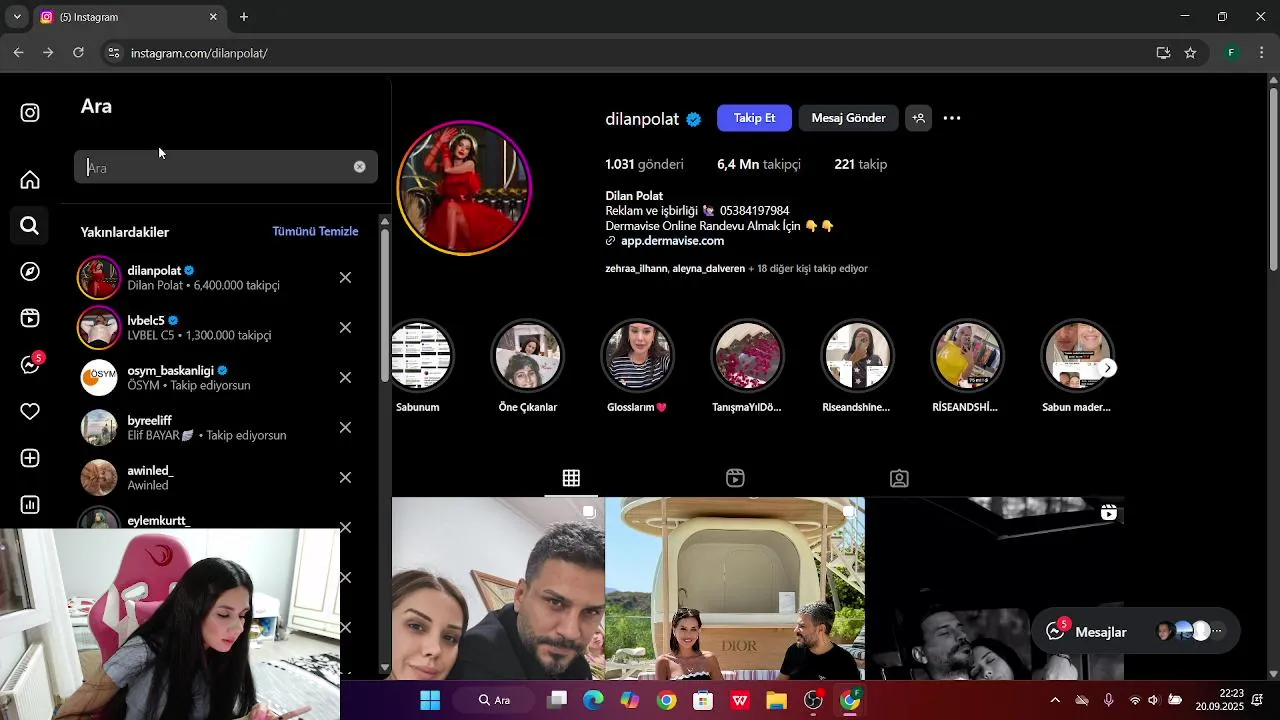
Task: Open the Sabun mader... story highlight
Action: click(1076, 365)
